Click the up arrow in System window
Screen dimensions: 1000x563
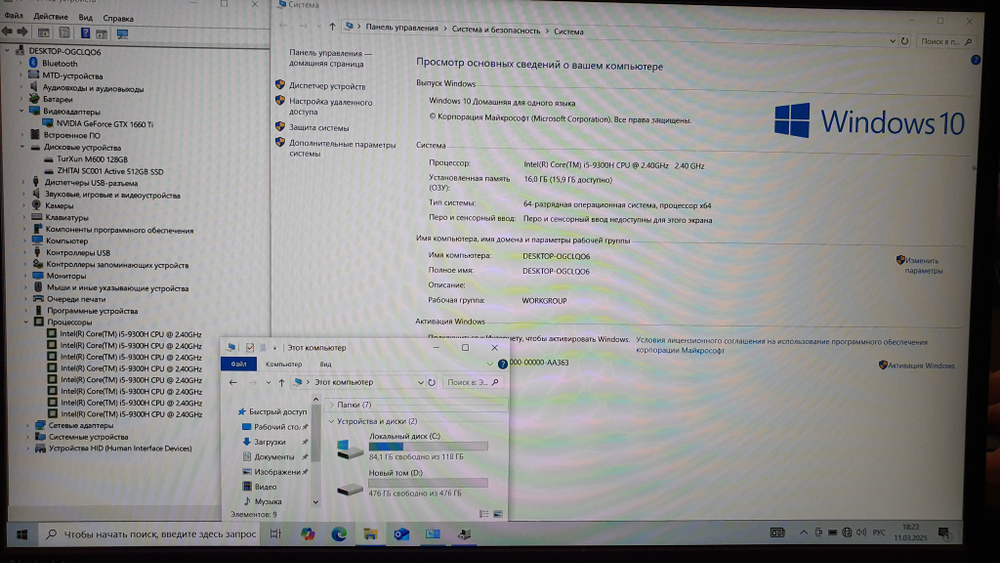(332, 26)
